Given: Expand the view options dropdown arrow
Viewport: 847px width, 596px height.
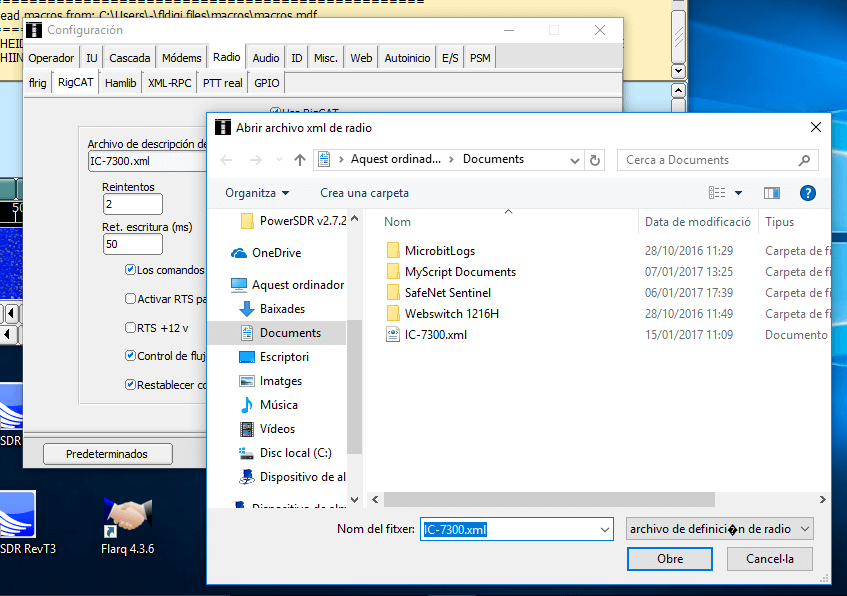Looking at the screenshot, I should (x=738, y=193).
